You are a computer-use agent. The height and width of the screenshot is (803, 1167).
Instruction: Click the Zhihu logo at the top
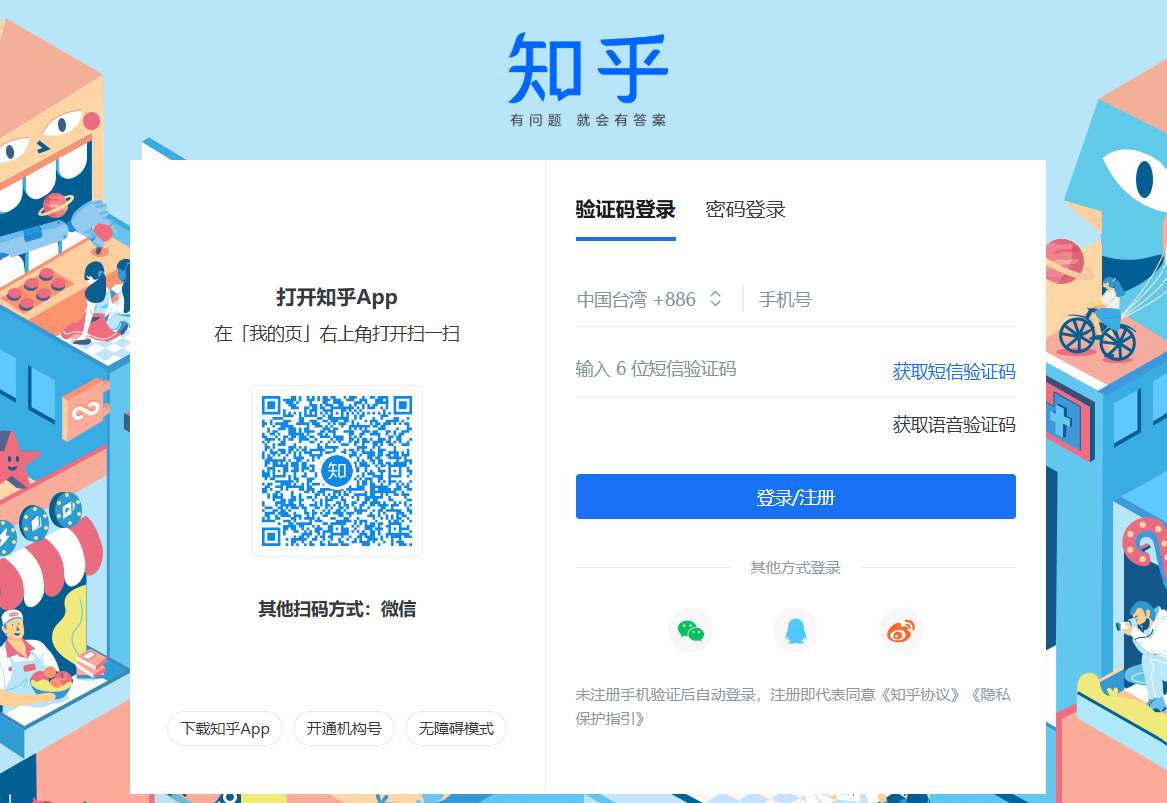(588, 68)
